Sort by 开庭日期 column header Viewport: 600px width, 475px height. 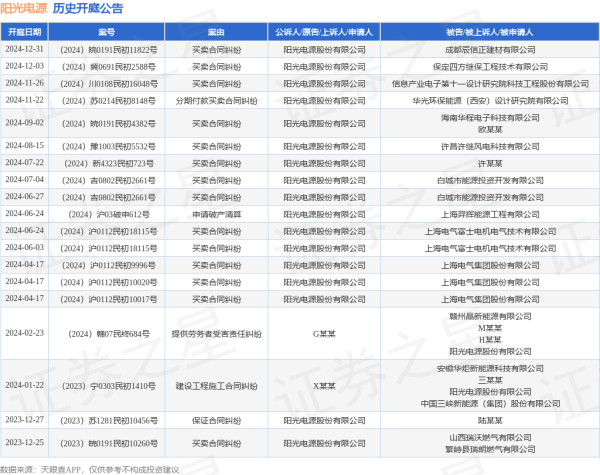pos(24,32)
